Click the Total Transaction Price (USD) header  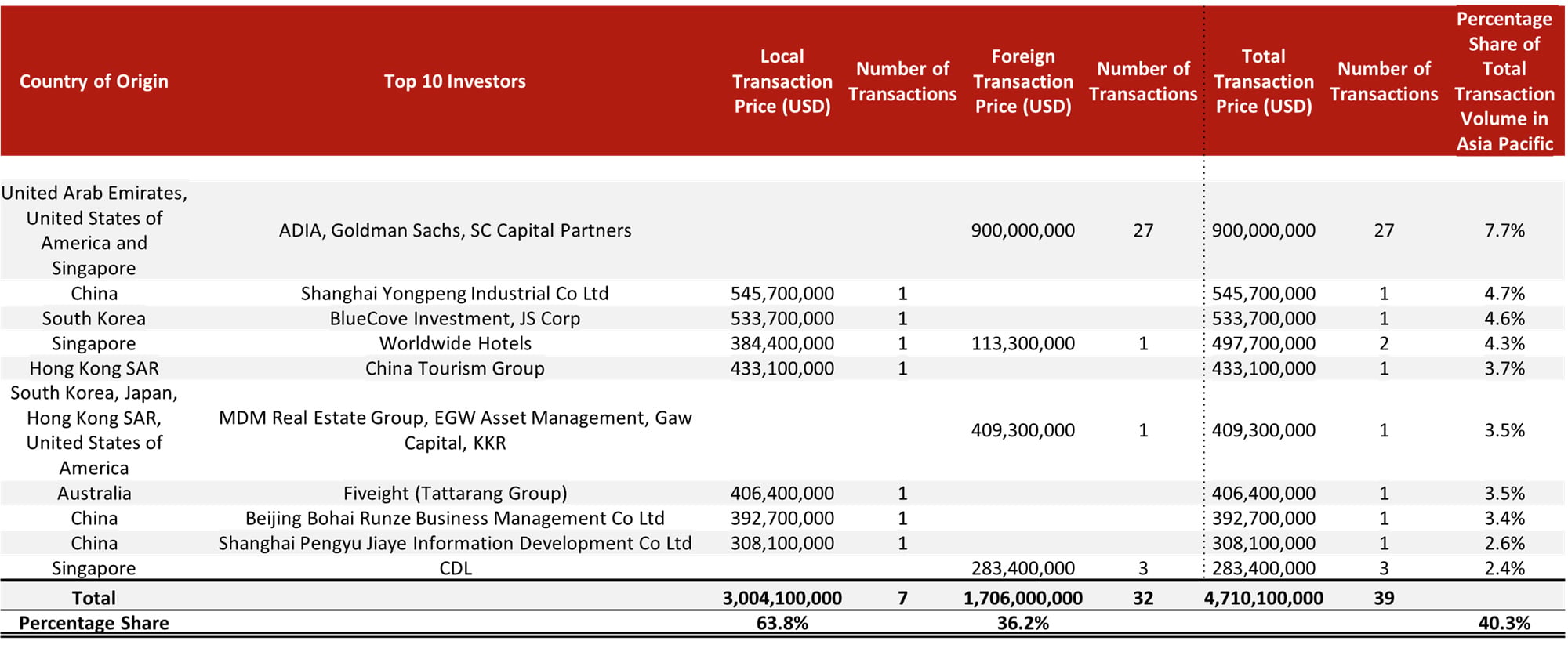tap(1263, 81)
